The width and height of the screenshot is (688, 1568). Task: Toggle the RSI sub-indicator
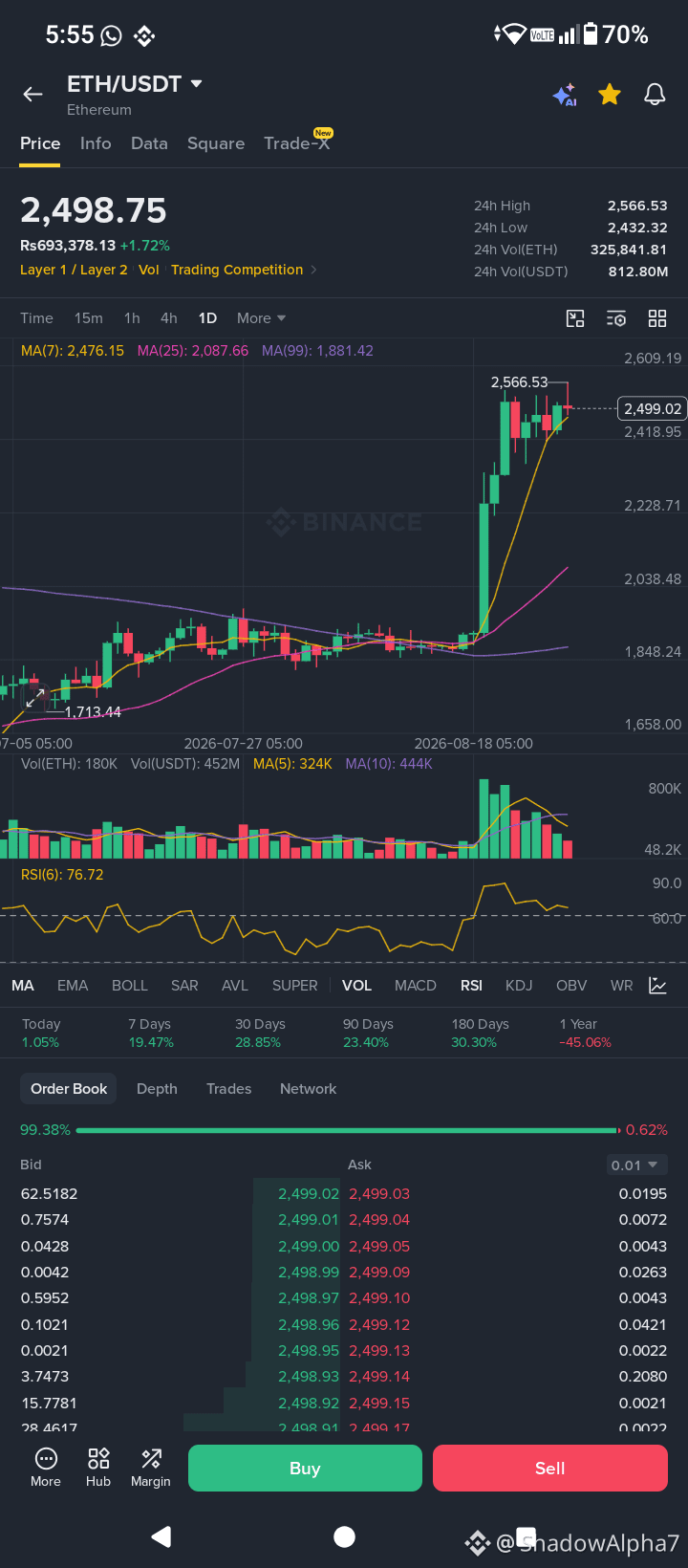coord(472,986)
